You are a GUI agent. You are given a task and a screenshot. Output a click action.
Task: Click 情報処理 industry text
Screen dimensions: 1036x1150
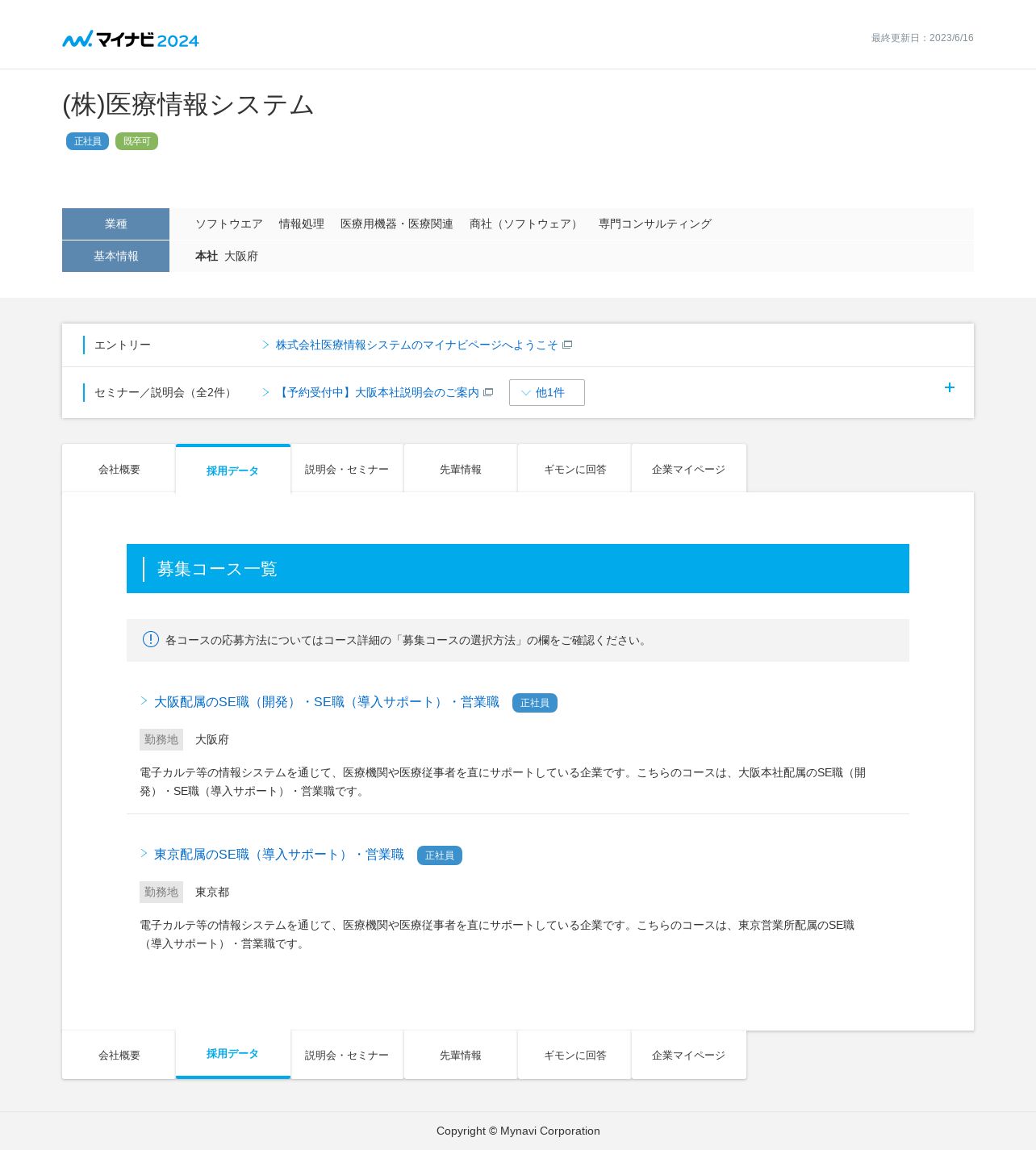click(x=302, y=224)
